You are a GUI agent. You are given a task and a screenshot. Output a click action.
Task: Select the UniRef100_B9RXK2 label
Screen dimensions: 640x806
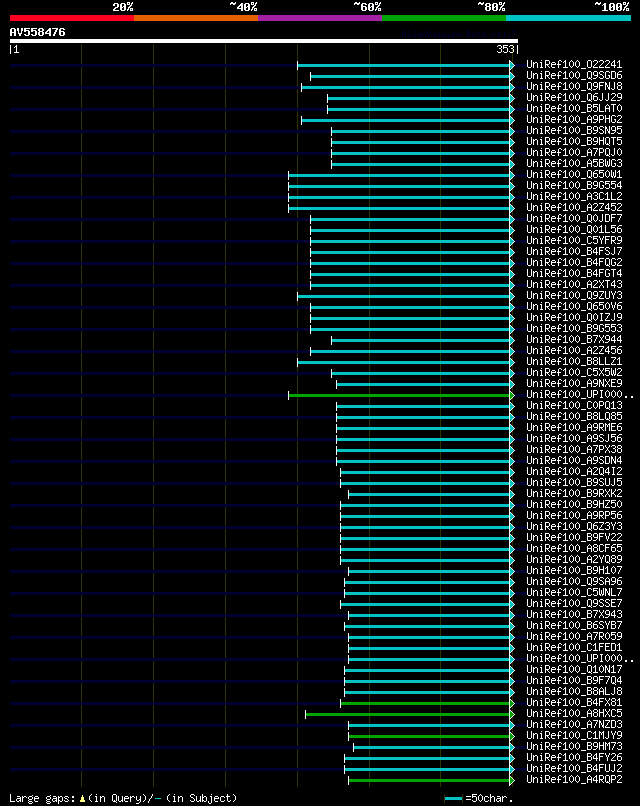pos(574,493)
